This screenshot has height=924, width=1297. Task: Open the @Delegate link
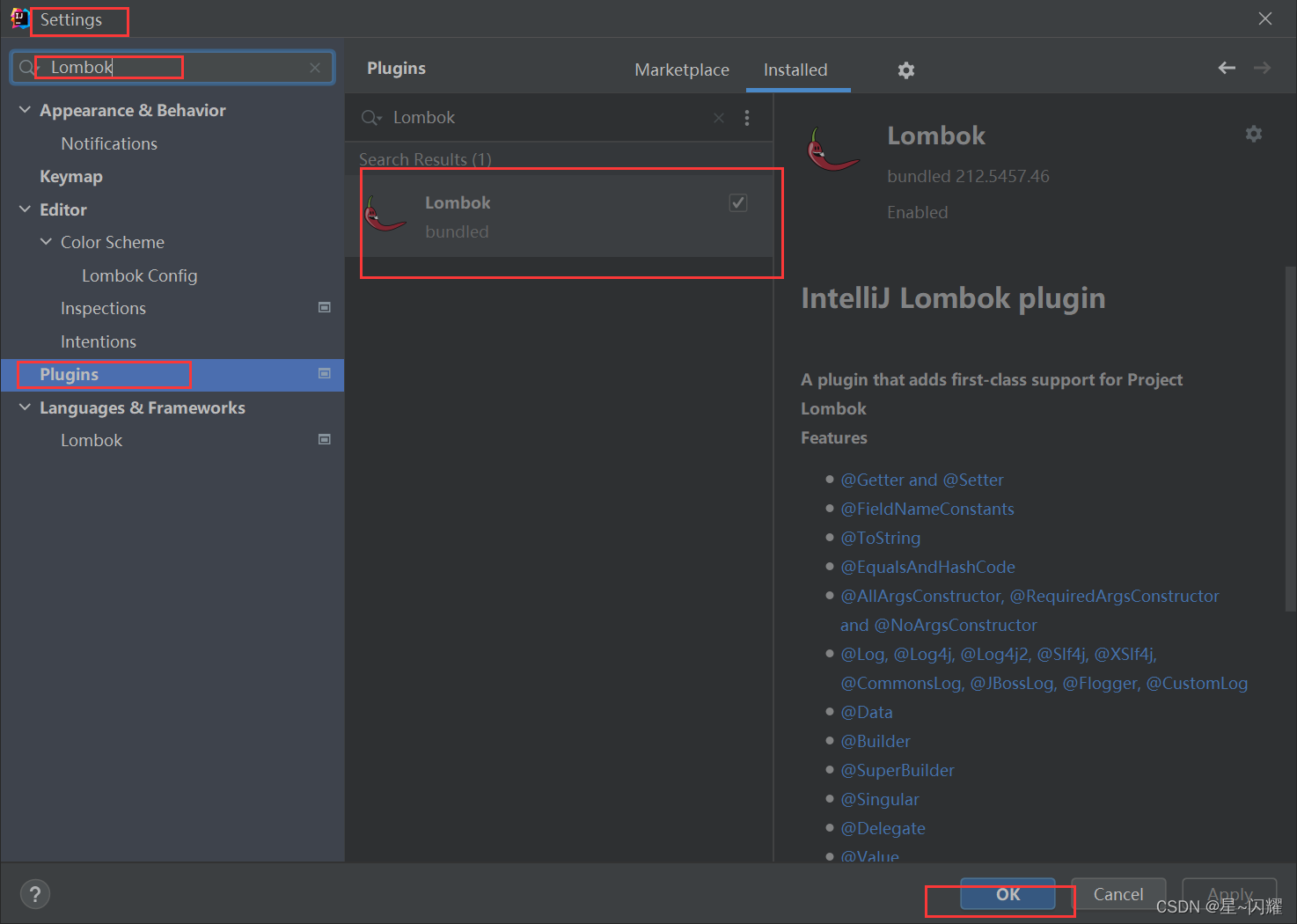(883, 828)
